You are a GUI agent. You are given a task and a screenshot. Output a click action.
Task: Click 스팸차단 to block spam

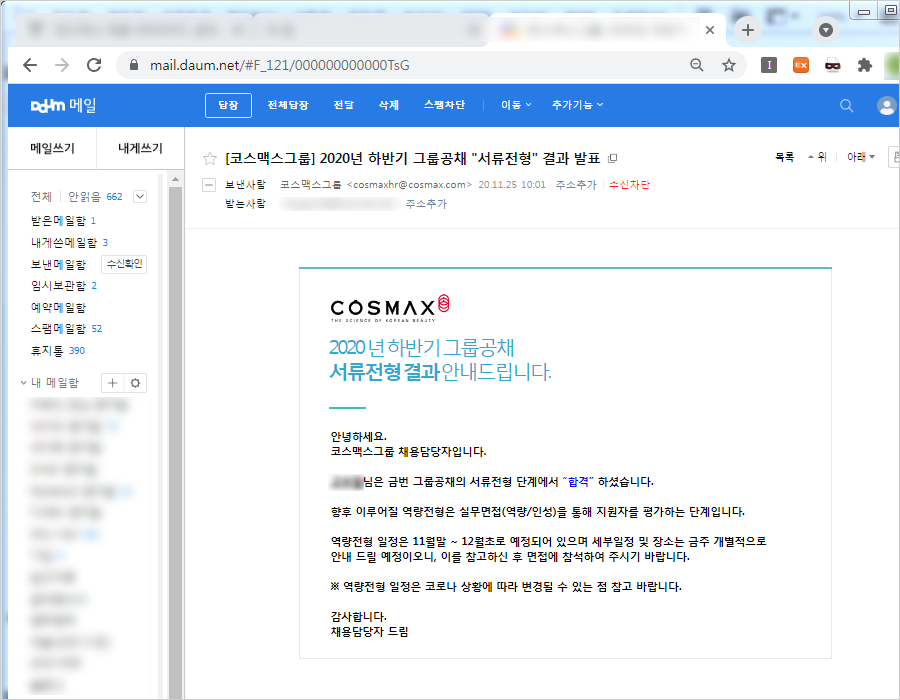pyautogui.click(x=444, y=105)
